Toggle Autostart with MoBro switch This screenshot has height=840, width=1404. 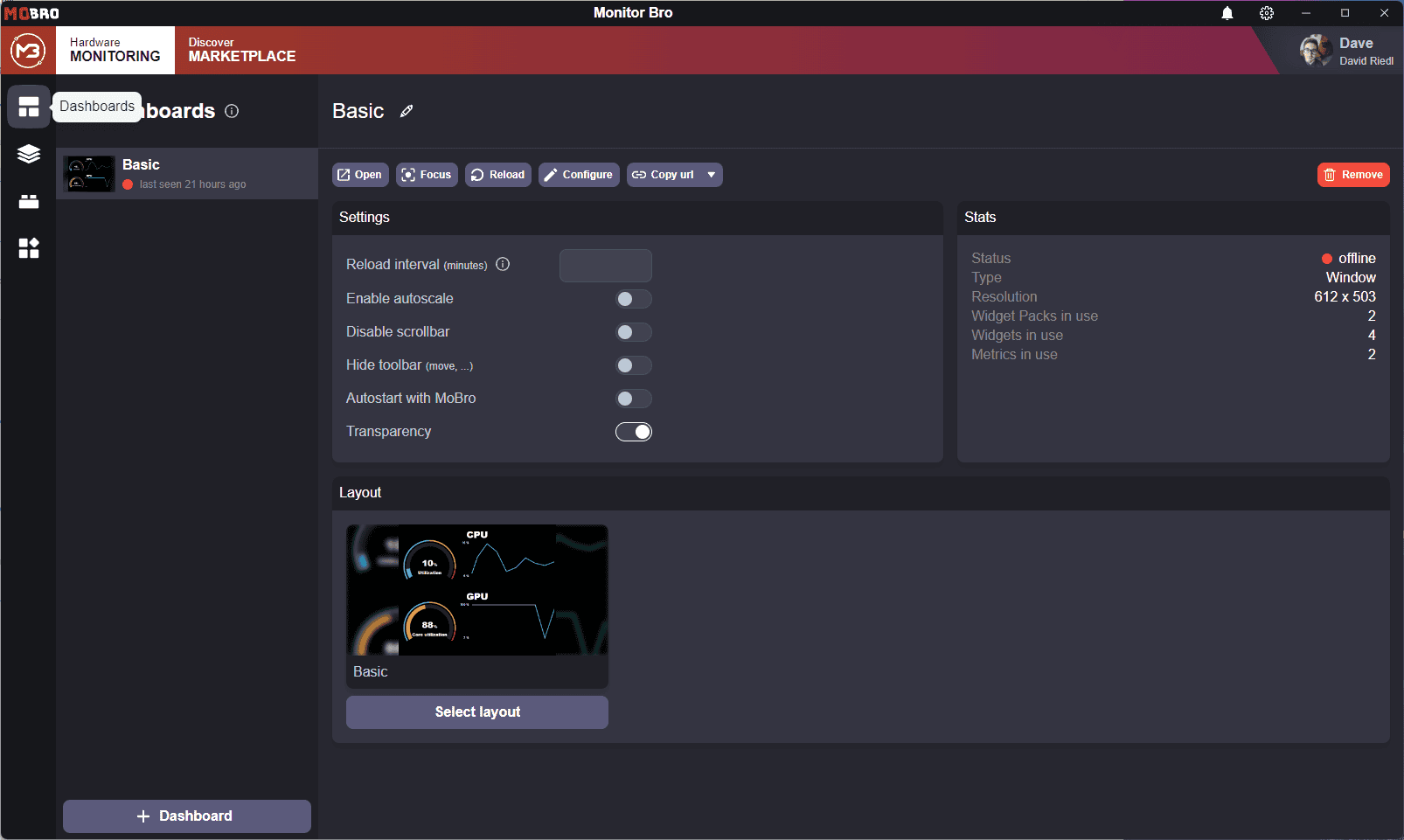tap(634, 399)
